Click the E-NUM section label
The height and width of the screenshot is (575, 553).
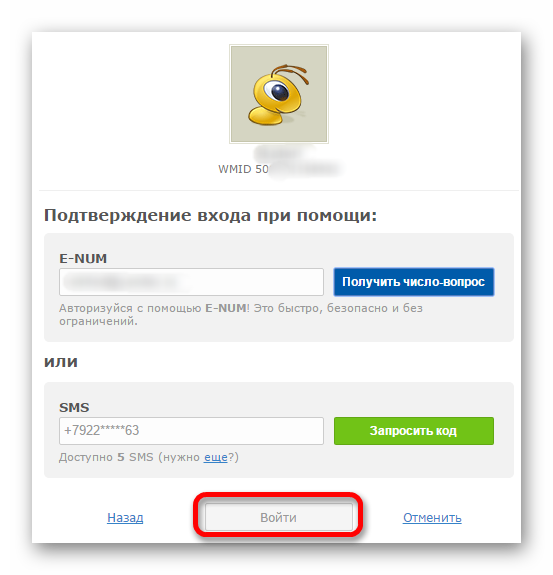click(x=83, y=259)
